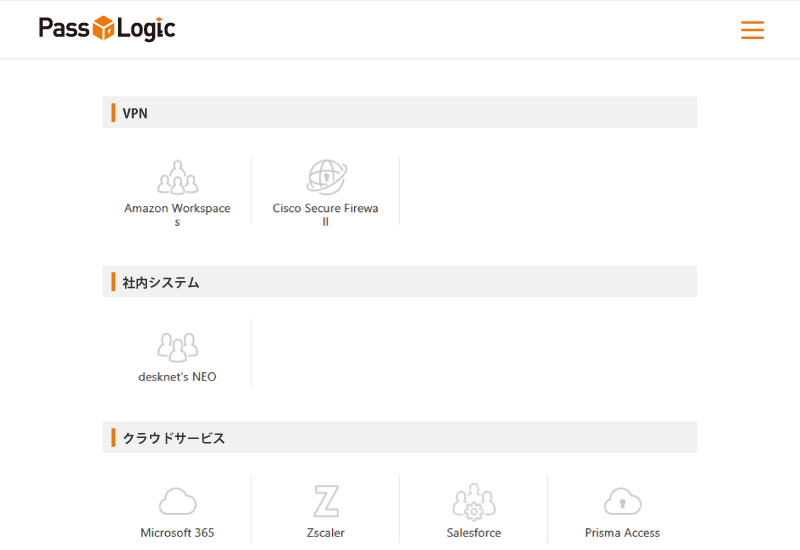Click the orange cube in the logo
Screen dimensions: 800x550
coord(103,30)
